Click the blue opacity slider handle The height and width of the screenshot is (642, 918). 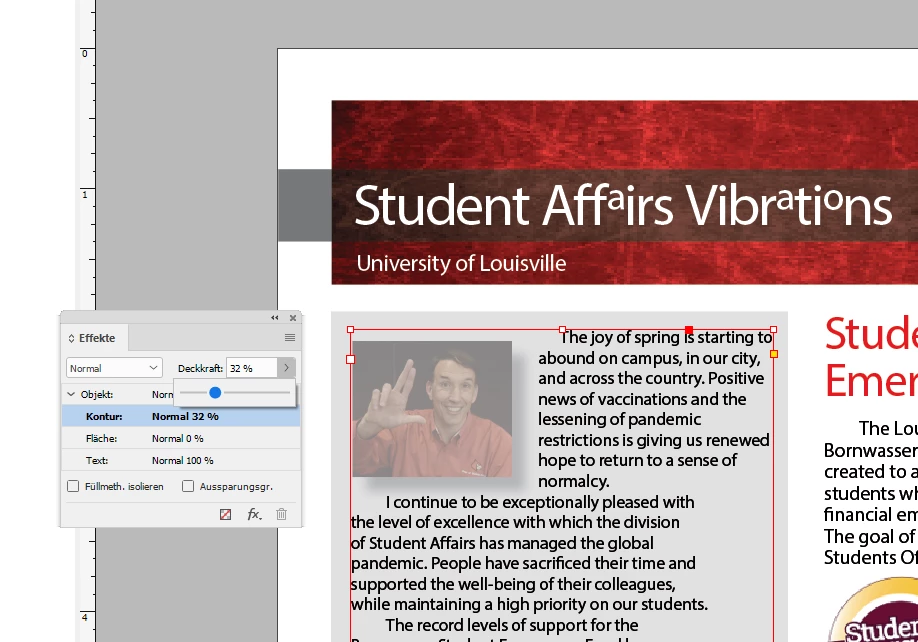pyautogui.click(x=215, y=393)
